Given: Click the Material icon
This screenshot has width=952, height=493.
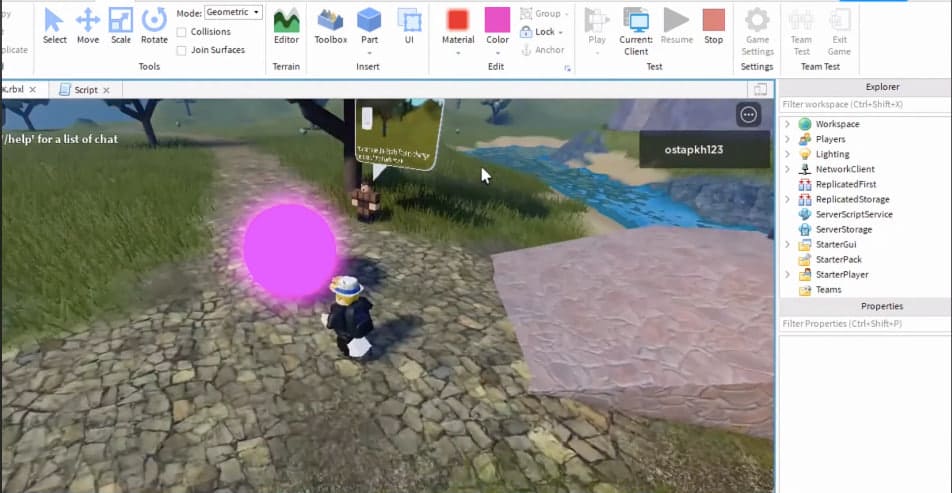Looking at the screenshot, I should [x=458, y=20].
